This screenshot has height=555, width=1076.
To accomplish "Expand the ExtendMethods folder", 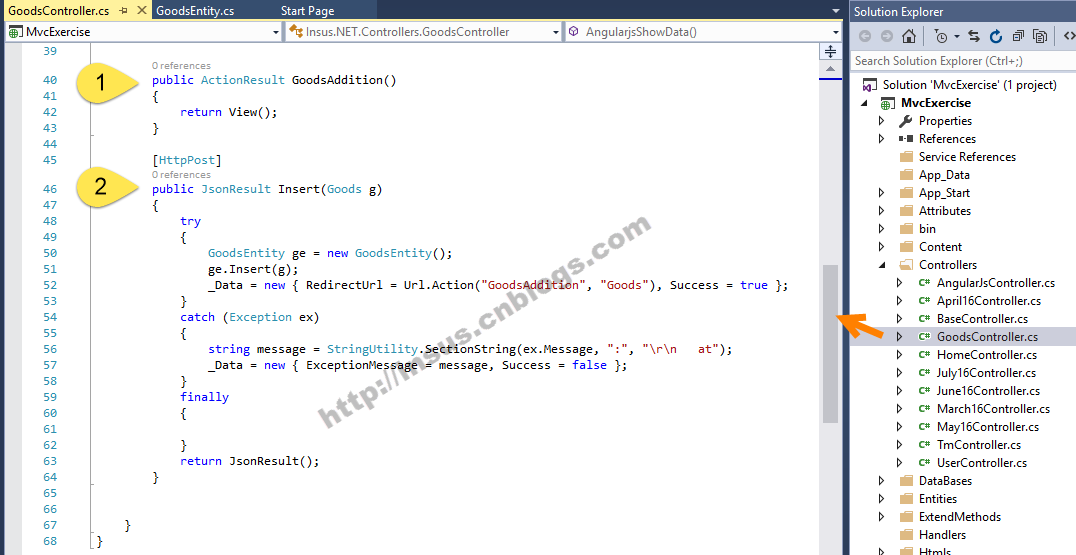I will point(882,517).
